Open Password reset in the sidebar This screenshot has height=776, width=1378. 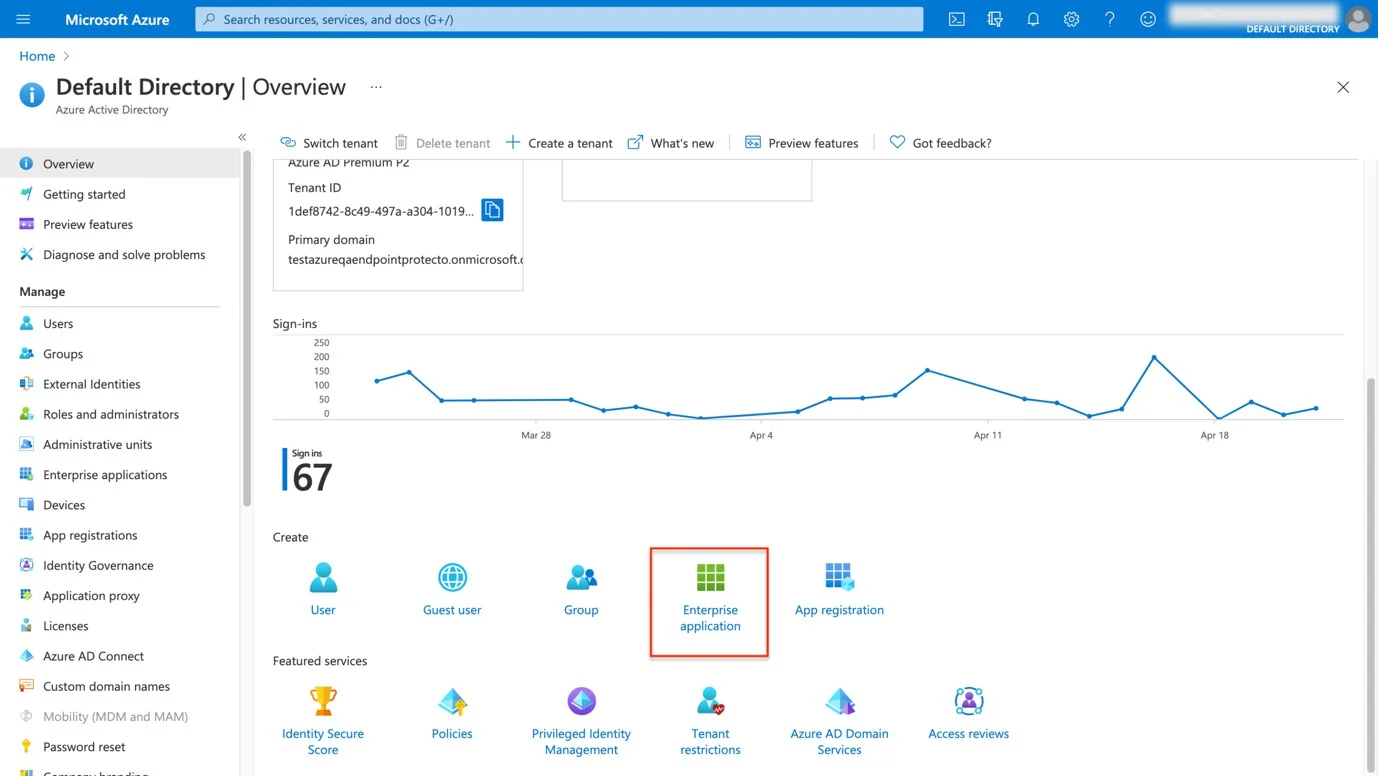click(120, 747)
